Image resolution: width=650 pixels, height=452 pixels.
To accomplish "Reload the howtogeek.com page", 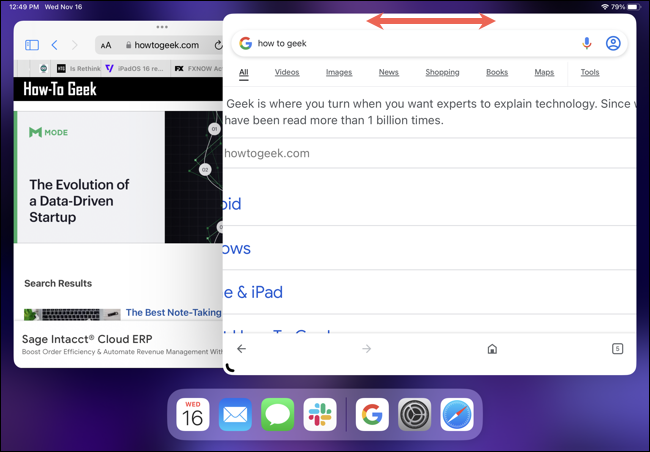I will click(218, 45).
